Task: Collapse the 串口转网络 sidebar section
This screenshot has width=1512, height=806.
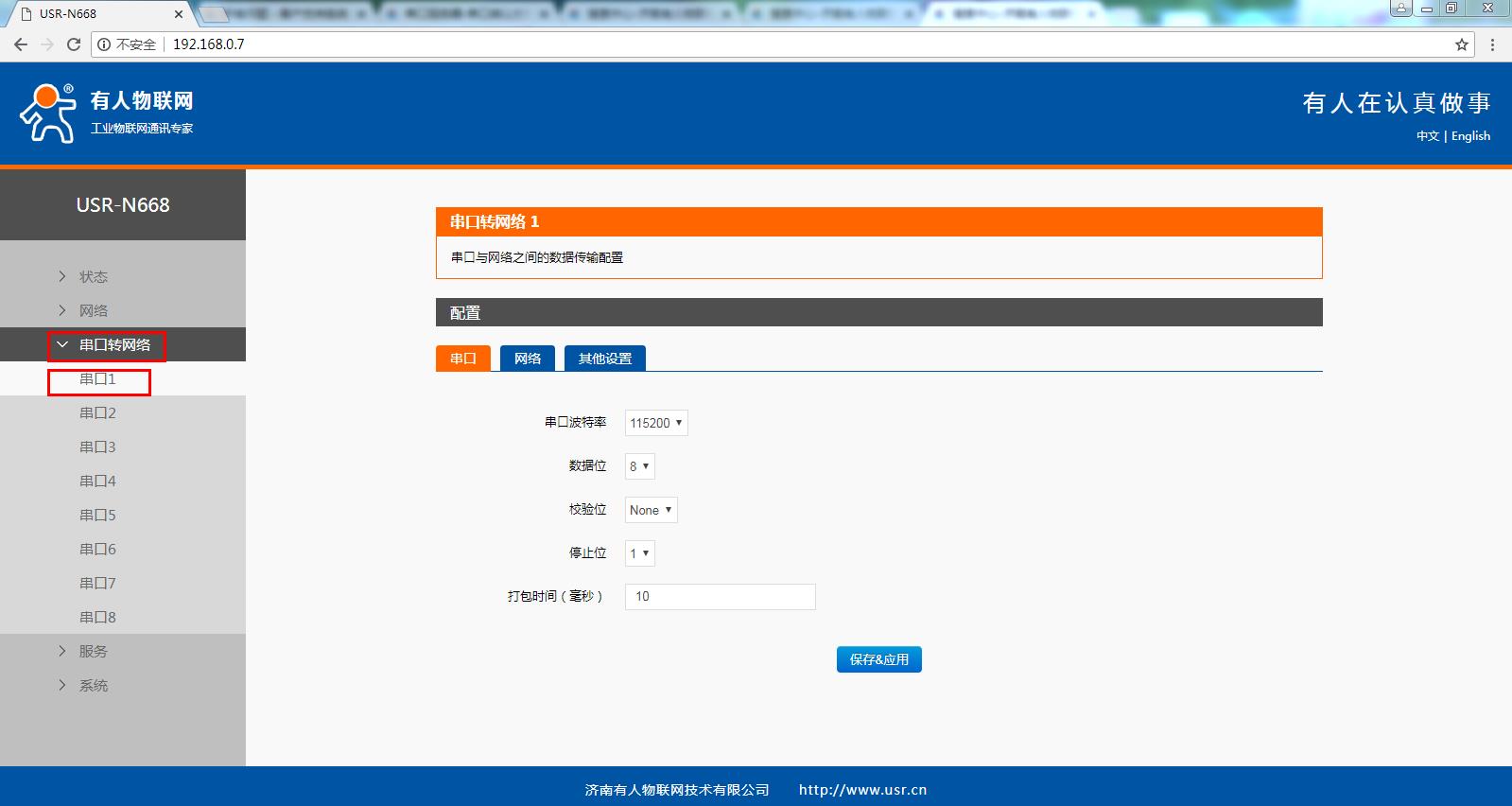Action: [x=113, y=345]
